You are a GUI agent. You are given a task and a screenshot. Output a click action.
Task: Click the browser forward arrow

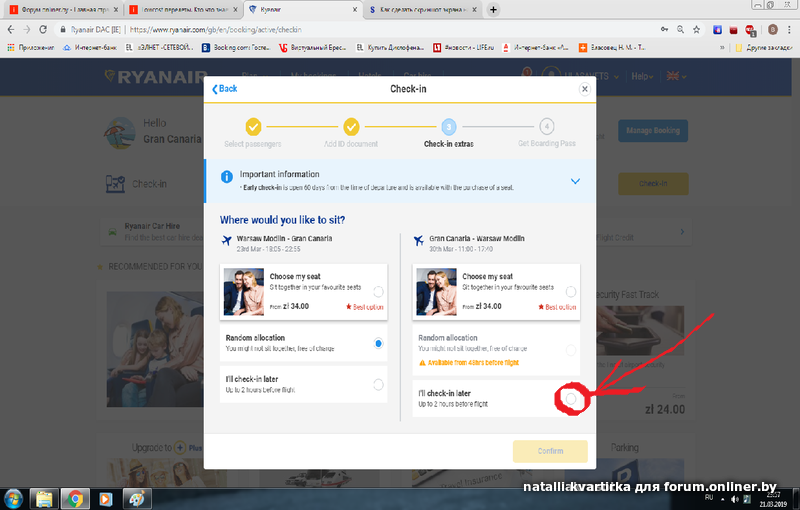(x=27, y=30)
